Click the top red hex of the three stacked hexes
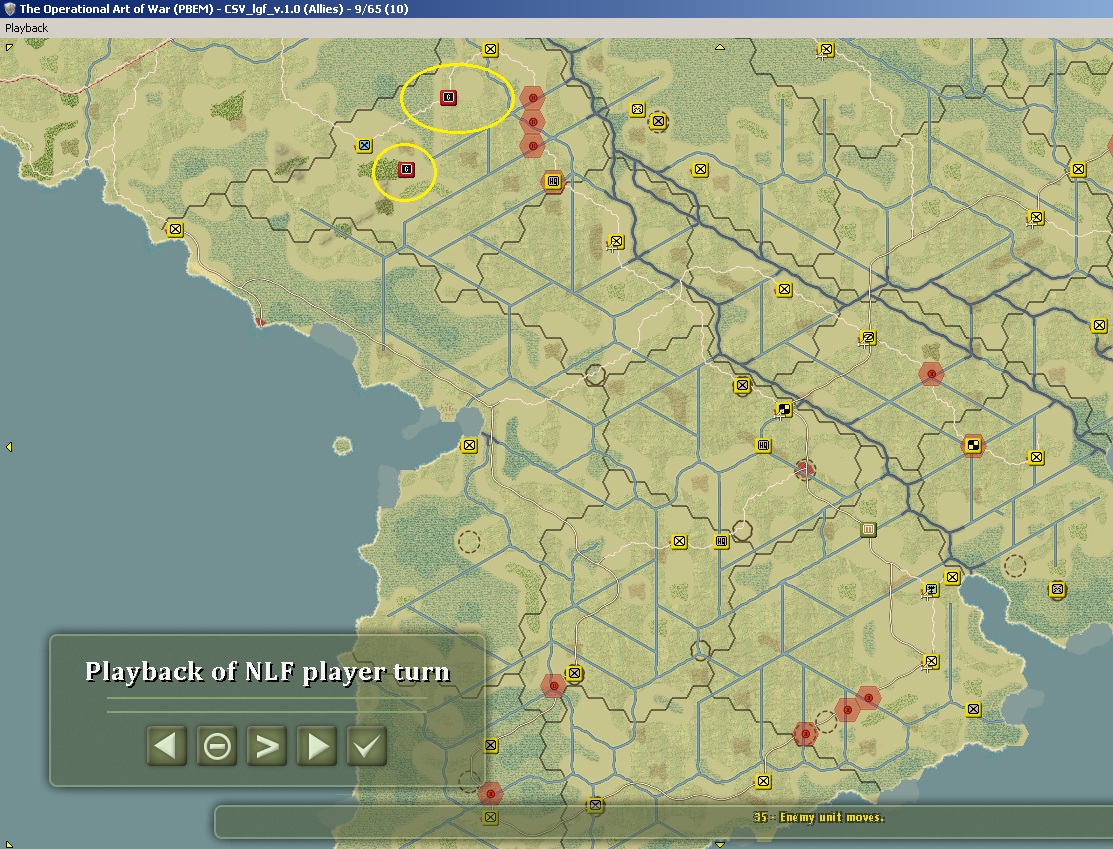 pos(532,98)
